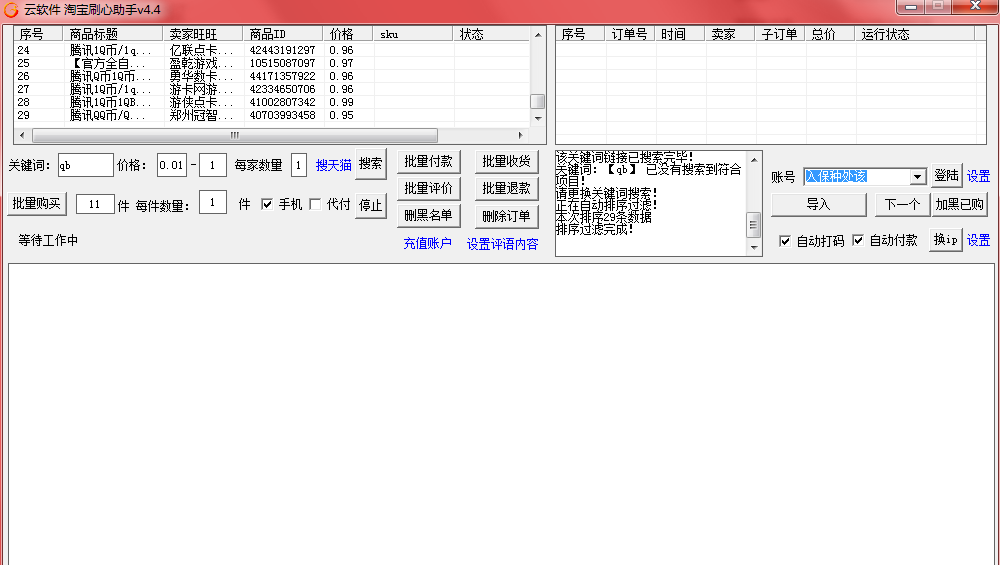Image resolution: width=1000 pixels, height=565 pixels.
Task: Focus the 每家数量 quantity field
Action: pyautogui.click(x=298, y=165)
